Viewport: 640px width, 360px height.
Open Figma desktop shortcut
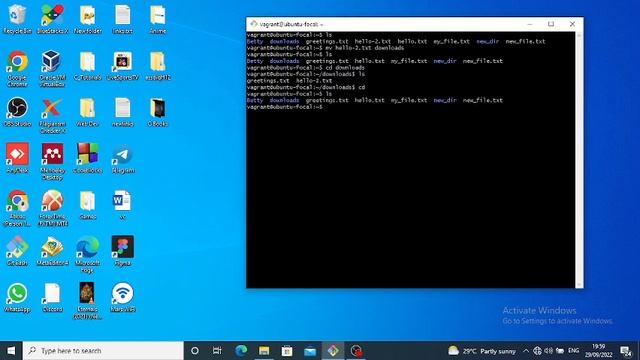point(123,251)
